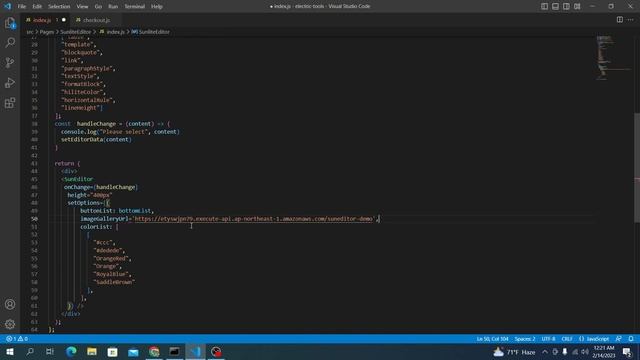Open the Selection menu

pos(59,7)
